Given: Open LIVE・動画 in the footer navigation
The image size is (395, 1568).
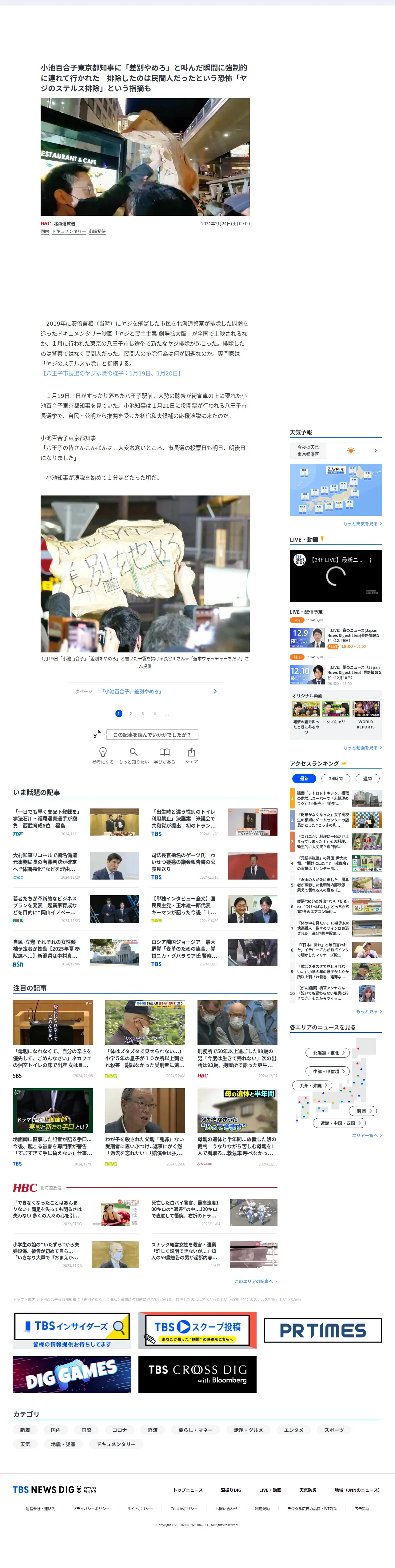Looking at the screenshot, I should pos(270,1490).
